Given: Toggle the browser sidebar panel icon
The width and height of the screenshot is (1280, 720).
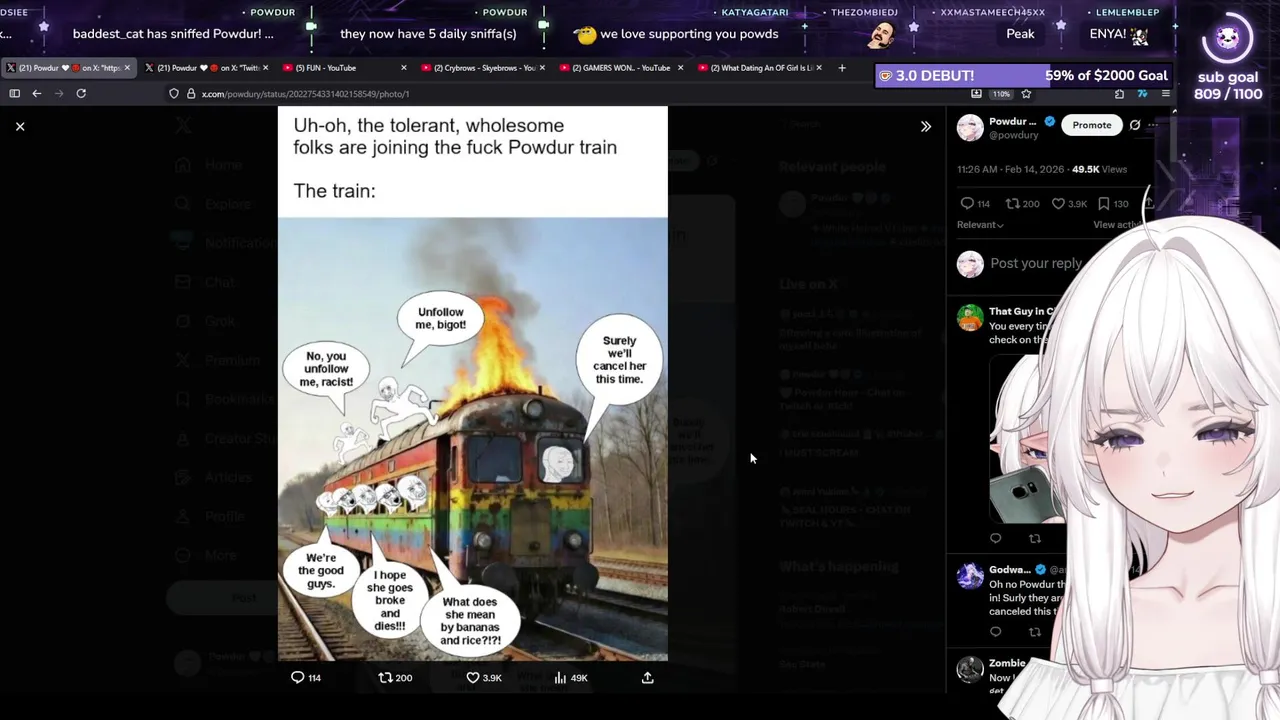Looking at the screenshot, I should tap(15, 93).
